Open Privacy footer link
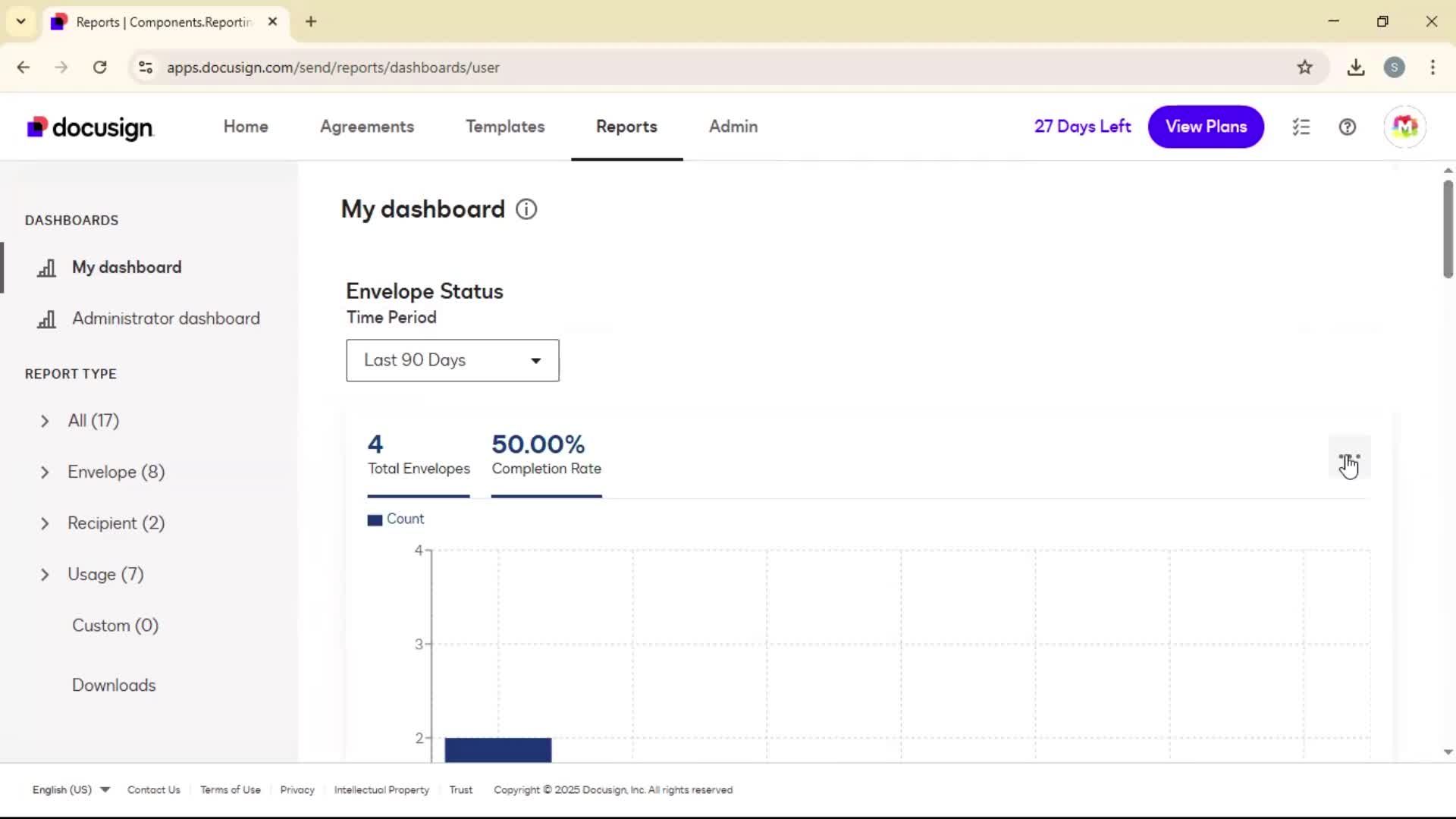1456x819 pixels. click(297, 789)
